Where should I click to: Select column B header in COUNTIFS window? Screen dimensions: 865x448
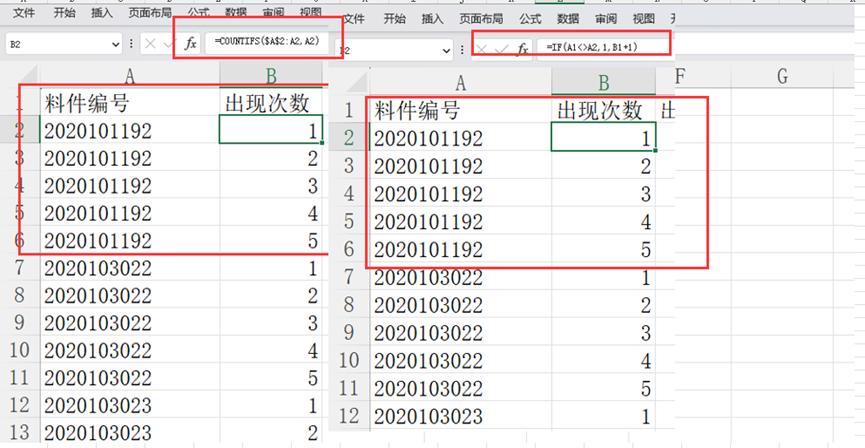tap(271, 76)
